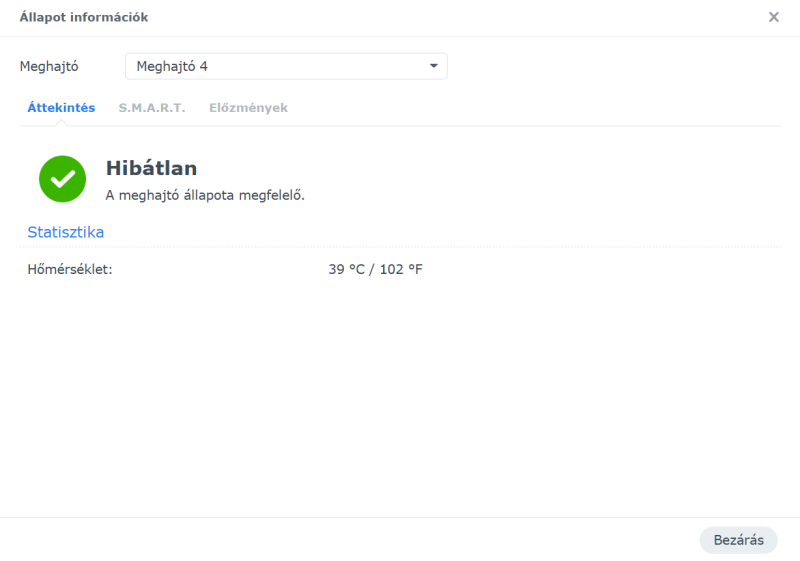Image resolution: width=800 pixels, height=561 pixels.
Task: Expand the Meghajtó dropdown arrow
Action: pos(434,66)
